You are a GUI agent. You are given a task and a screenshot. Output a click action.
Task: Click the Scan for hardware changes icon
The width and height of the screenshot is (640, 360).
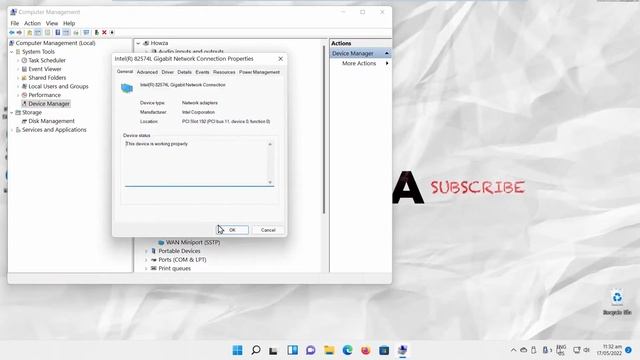pyautogui.click(x=86, y=33)
